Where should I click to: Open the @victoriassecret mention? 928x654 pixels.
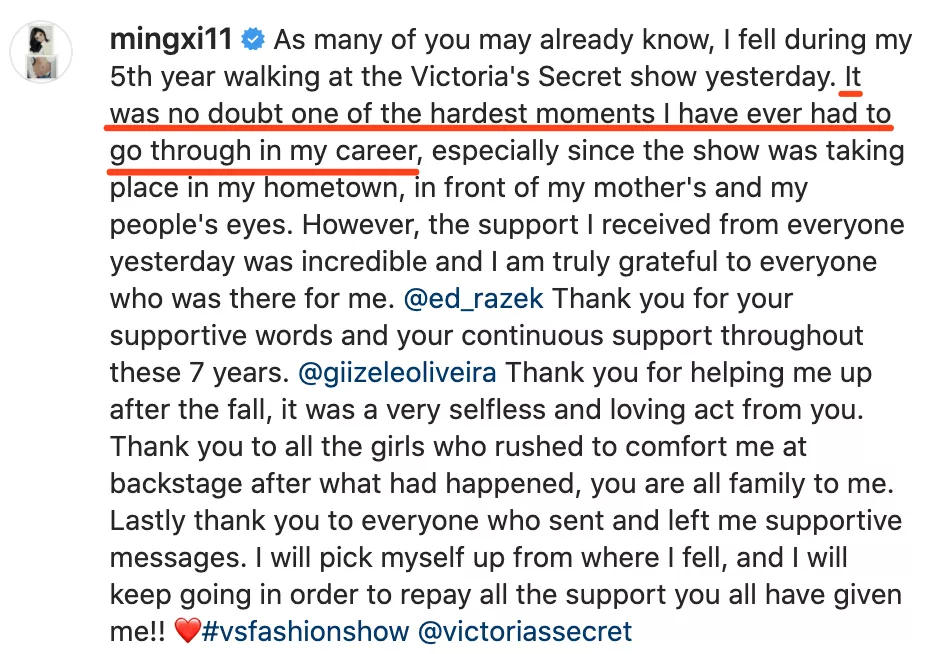[525, 631]
